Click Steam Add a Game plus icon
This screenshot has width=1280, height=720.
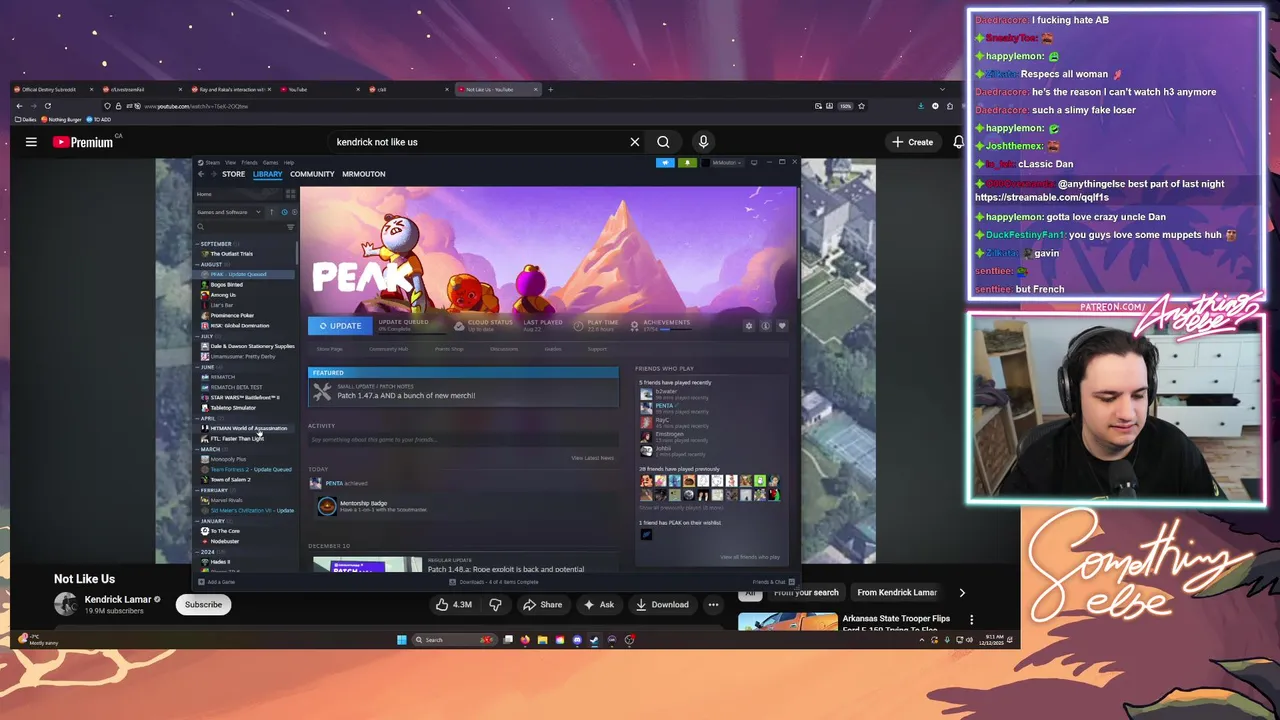click(201, 582)
